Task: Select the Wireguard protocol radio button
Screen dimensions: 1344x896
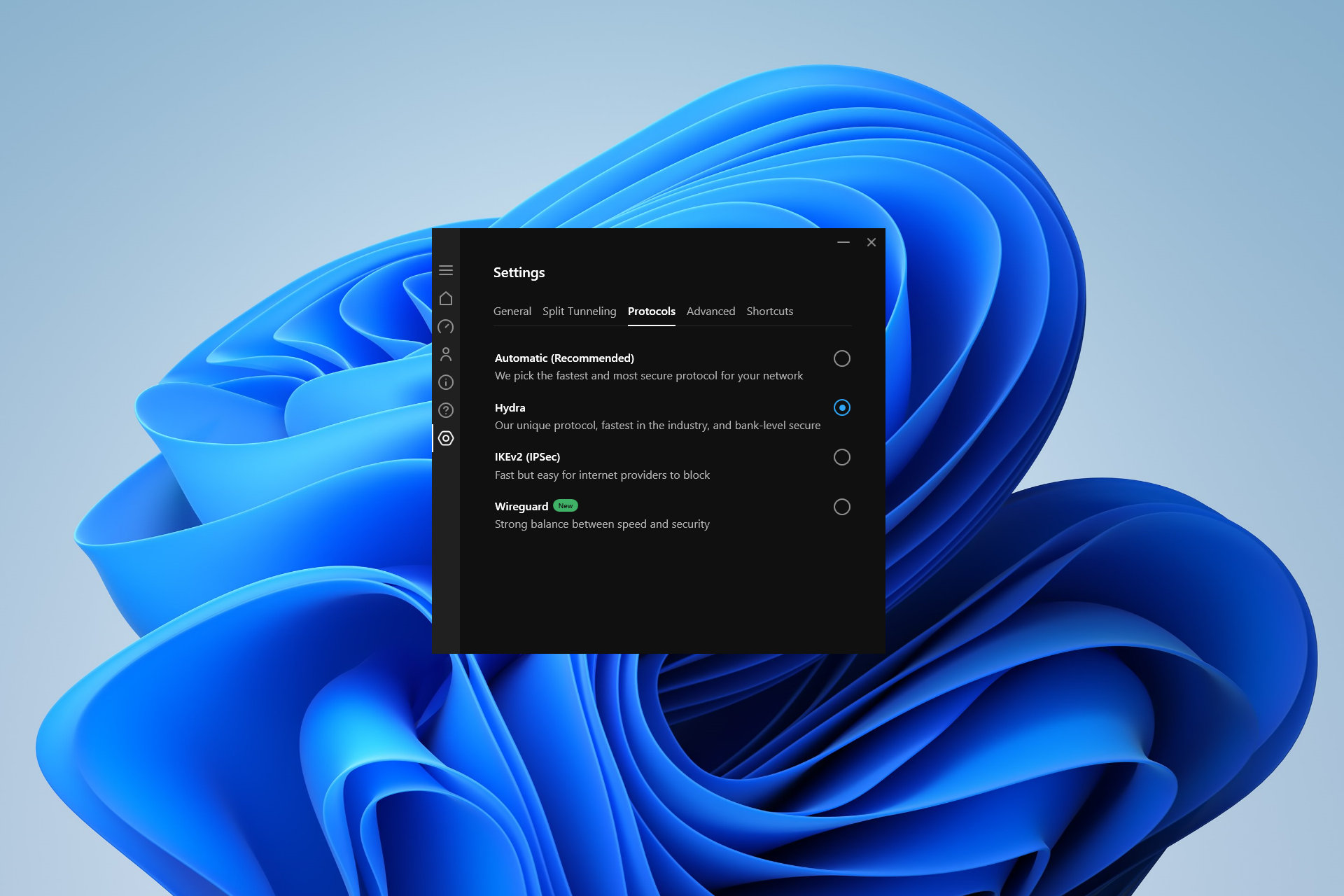Action: [x=842, y=506]
